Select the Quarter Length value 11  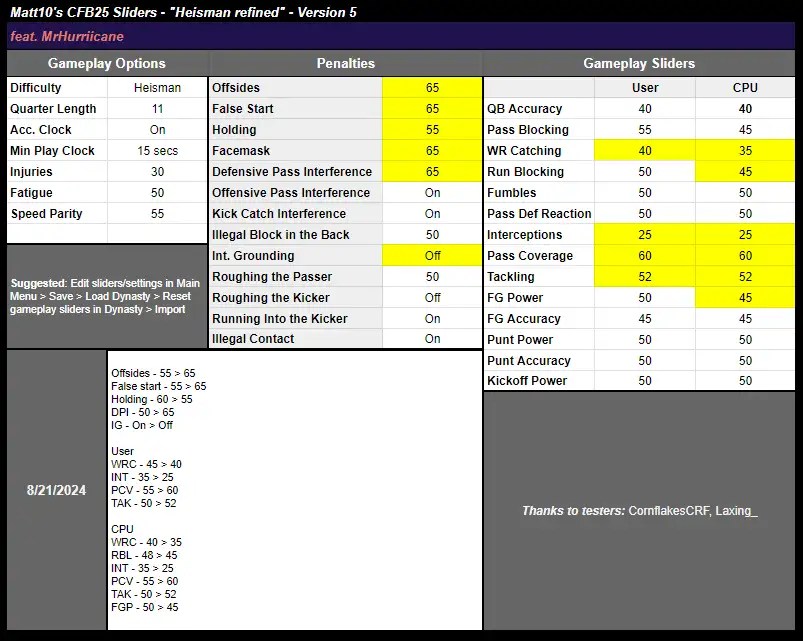tap(157, 109)
